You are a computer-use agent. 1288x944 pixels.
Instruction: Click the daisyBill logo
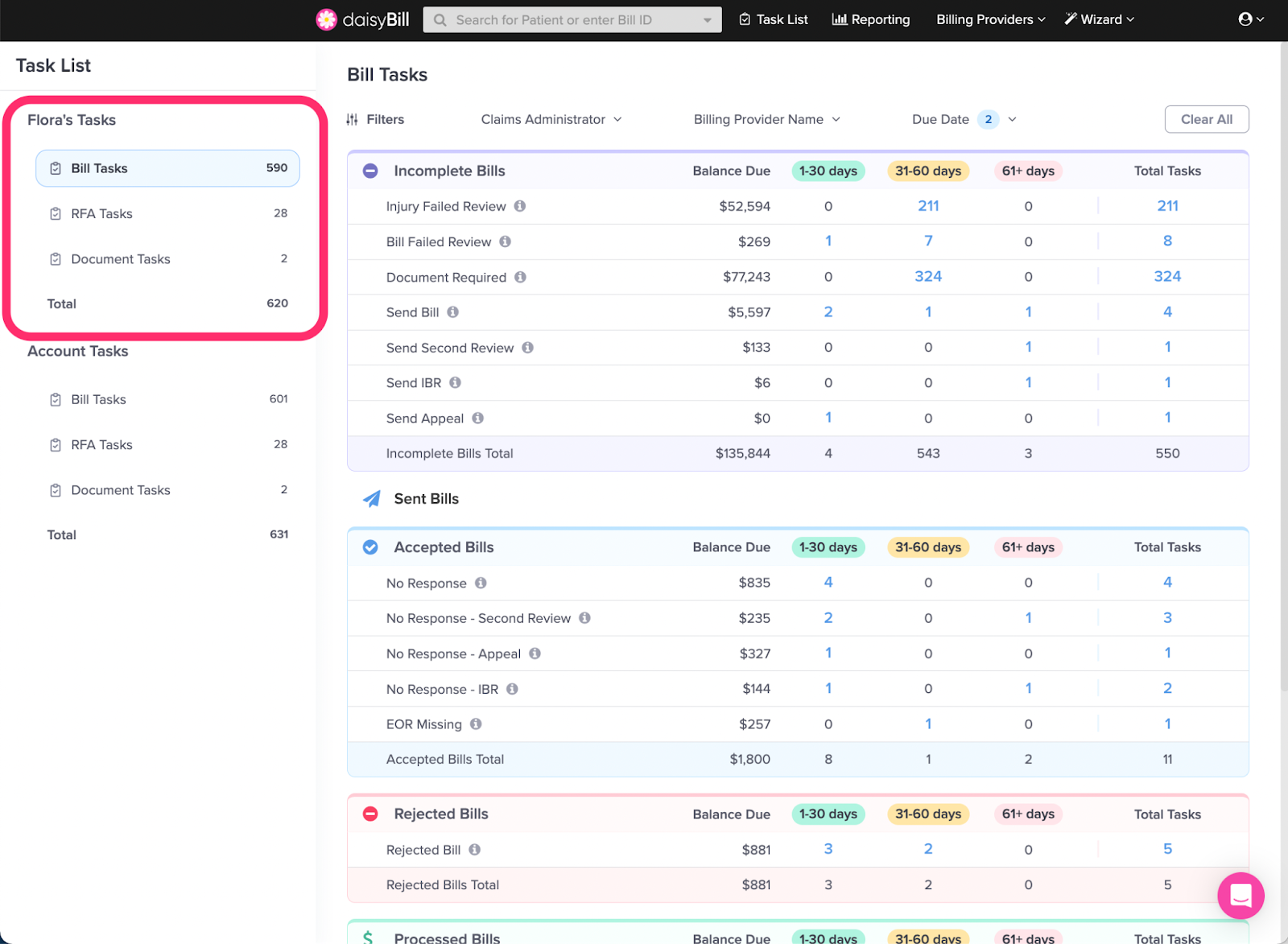pos(362,19)
